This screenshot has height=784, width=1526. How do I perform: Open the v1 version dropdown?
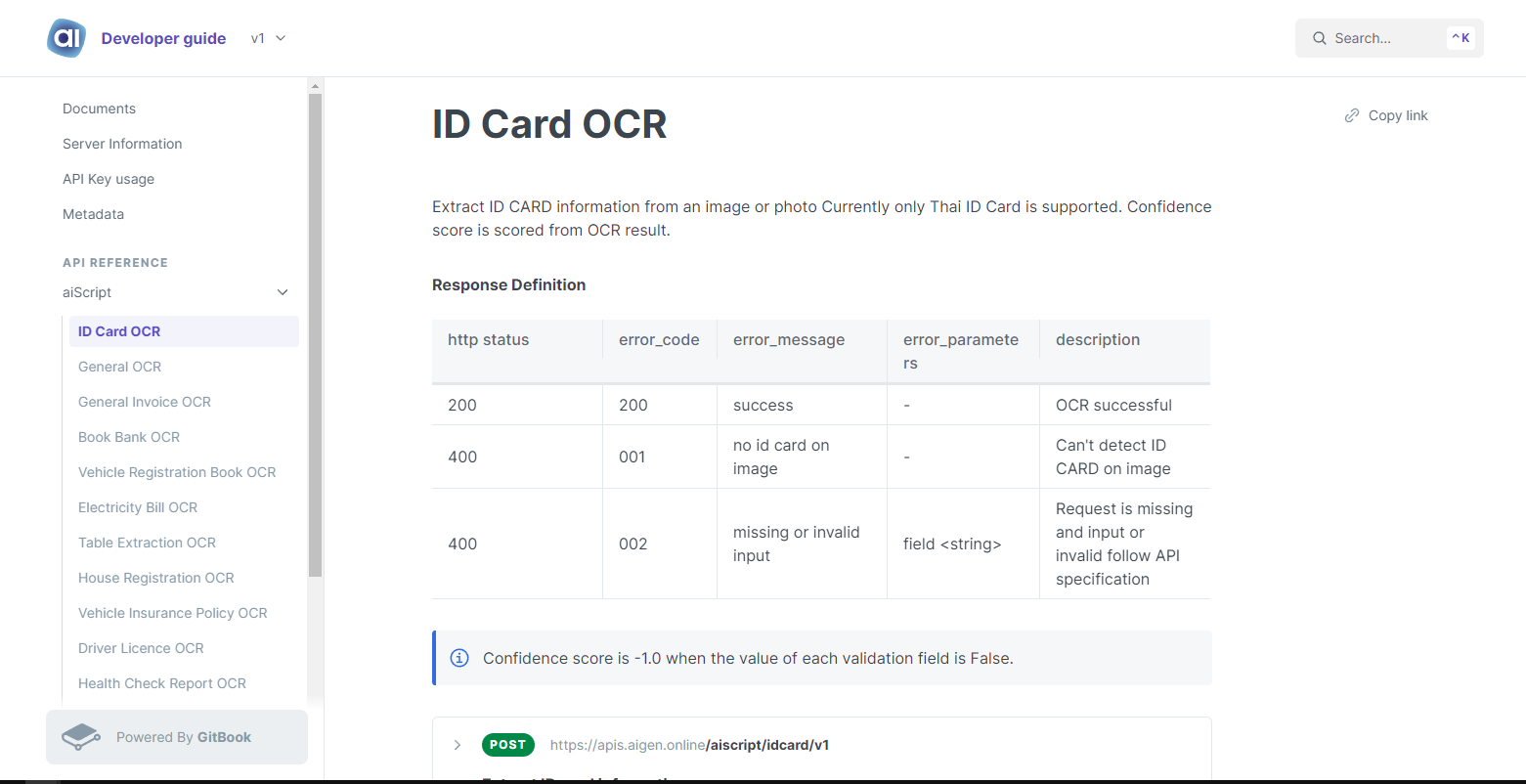268,38
